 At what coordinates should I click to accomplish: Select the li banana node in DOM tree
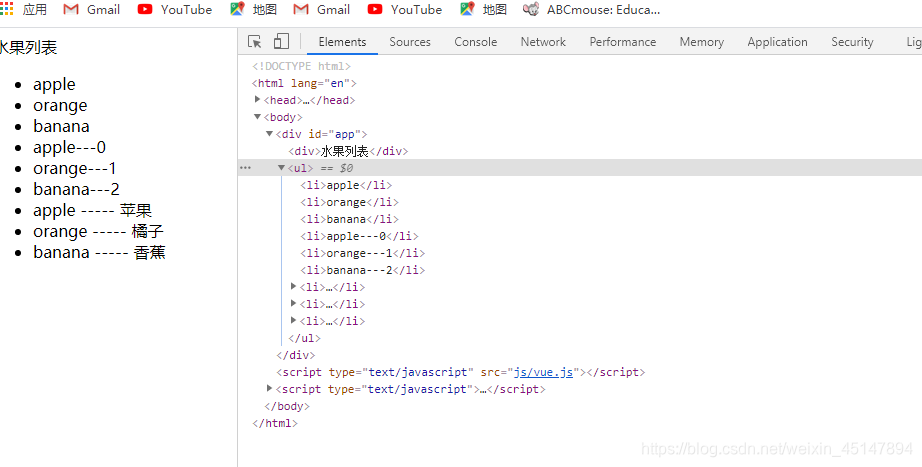coord(349,219)
